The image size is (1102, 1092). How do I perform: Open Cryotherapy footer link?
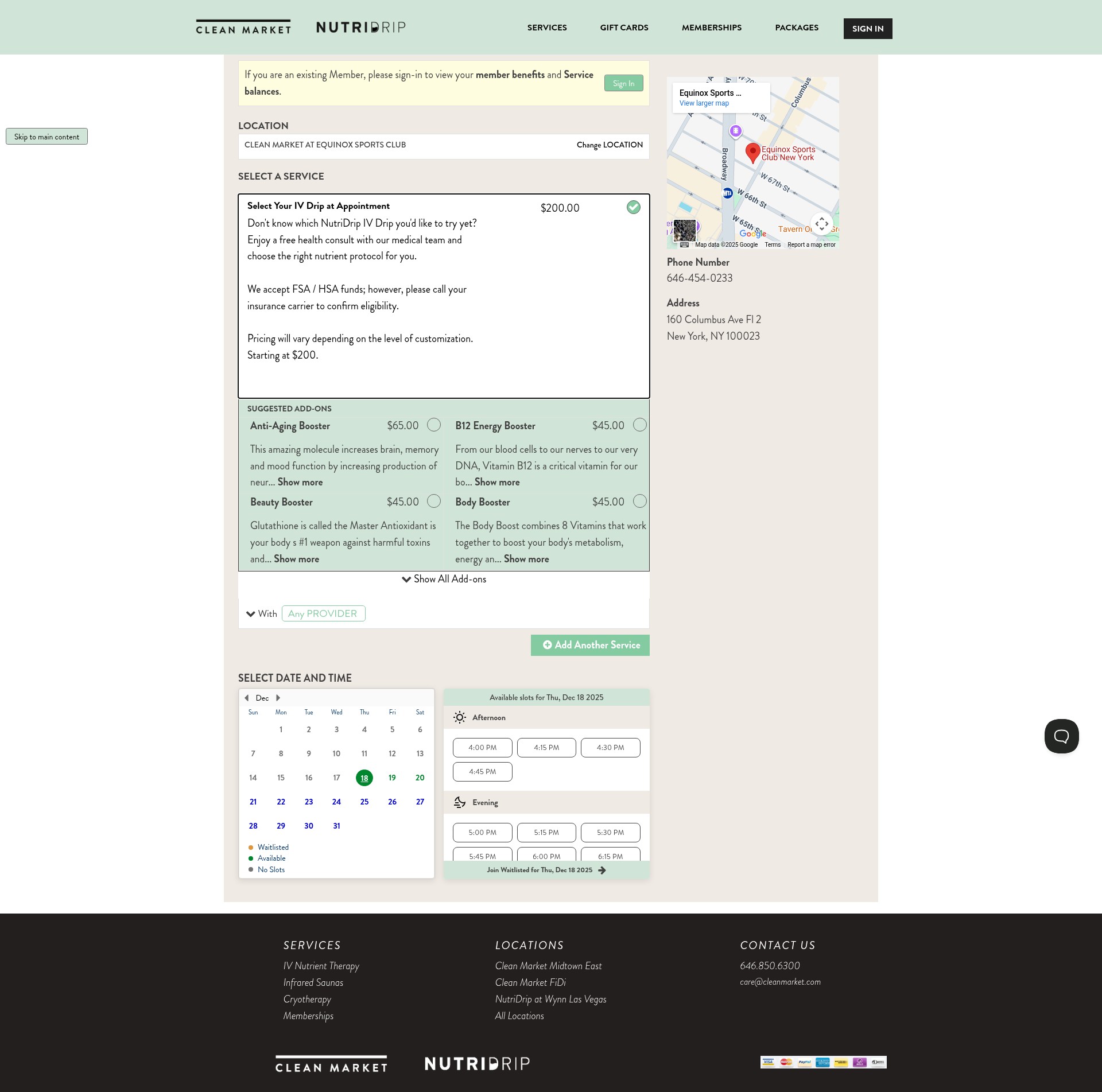307,1000
